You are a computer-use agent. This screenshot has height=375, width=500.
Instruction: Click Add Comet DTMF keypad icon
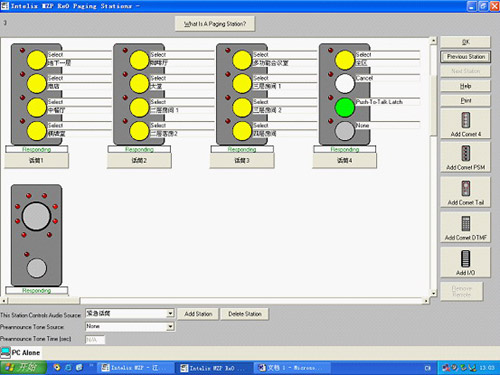[465, 223]
